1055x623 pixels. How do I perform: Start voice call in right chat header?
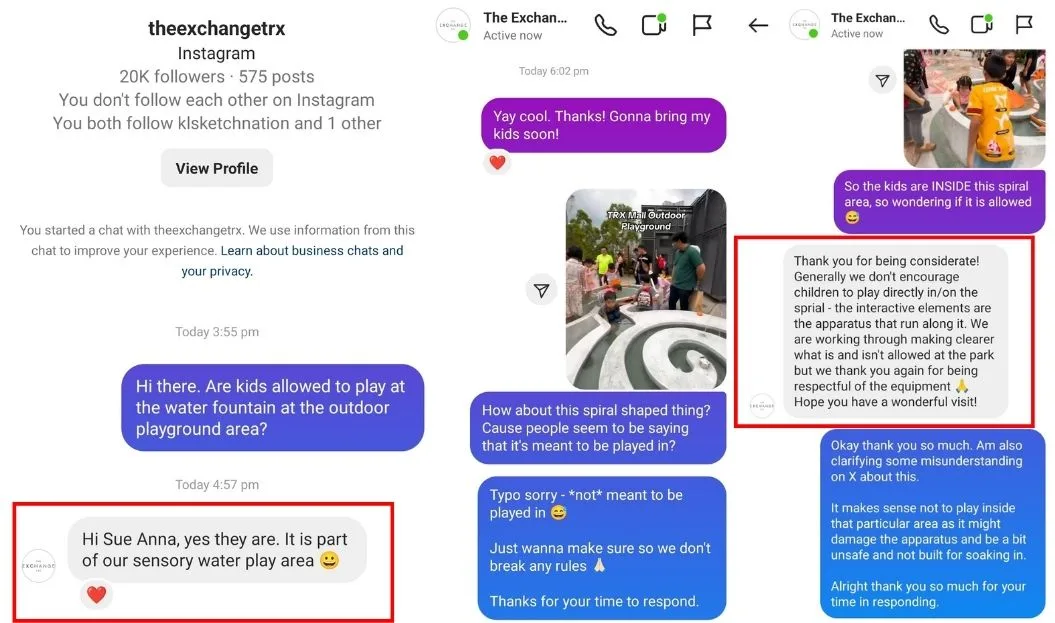[939, 25]
